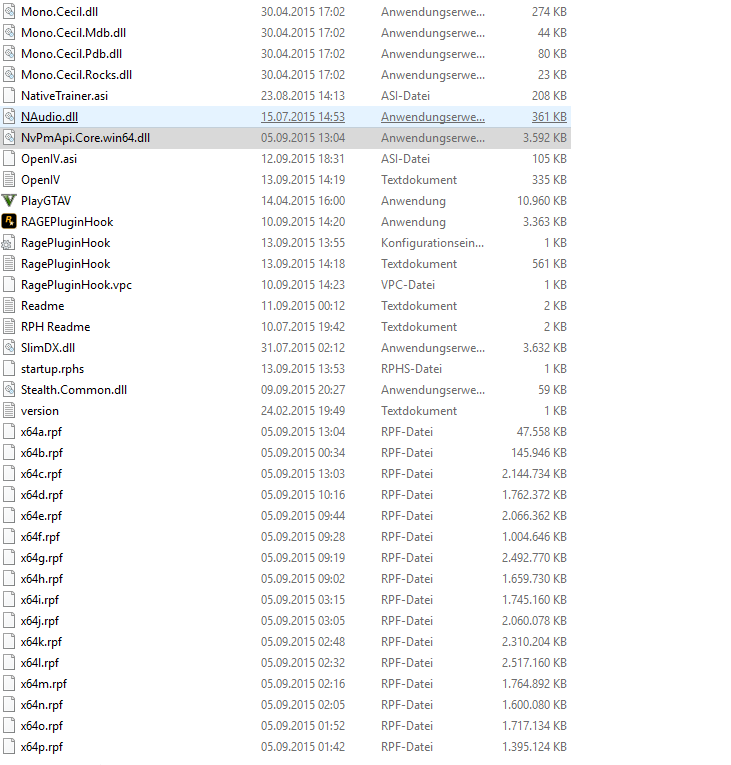Screen dimensions: 731x765
Task: Select the OpenIV text document name
Action: [x=41, y=180]
